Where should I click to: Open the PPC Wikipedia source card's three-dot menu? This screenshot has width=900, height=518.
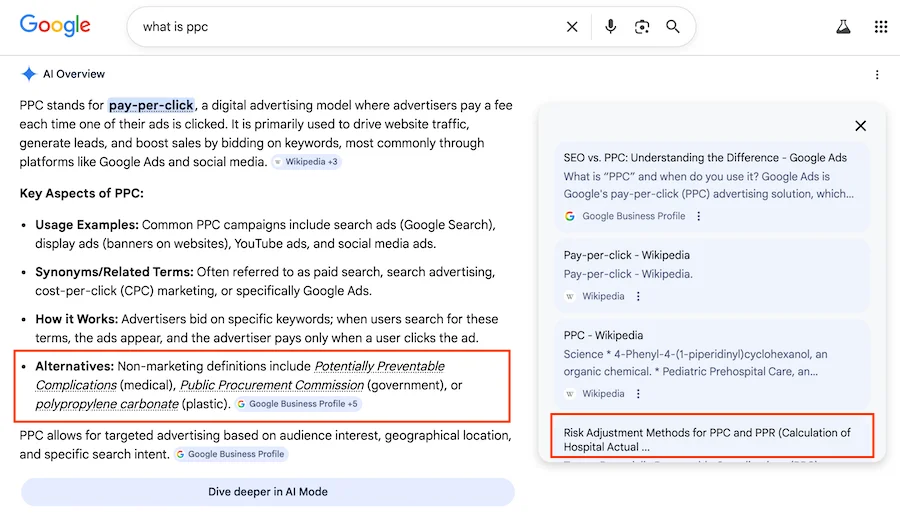[x=638, y=393]
